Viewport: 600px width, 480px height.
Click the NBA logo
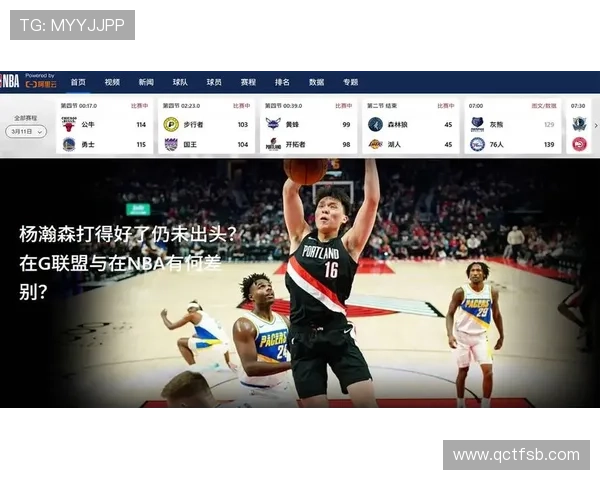click(x=10, y=82)
